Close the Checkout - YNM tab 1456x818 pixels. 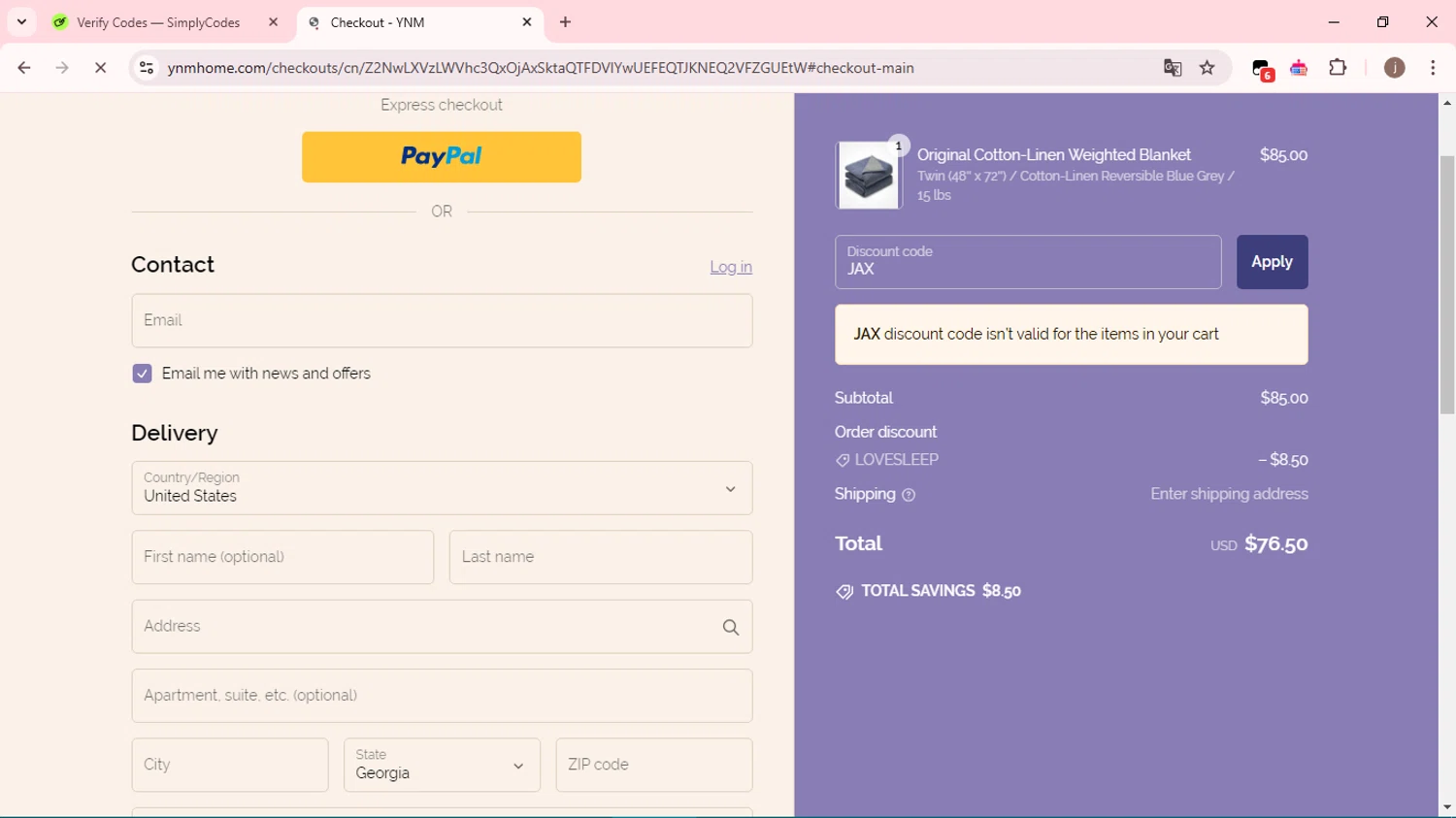[x=527, y=22]
